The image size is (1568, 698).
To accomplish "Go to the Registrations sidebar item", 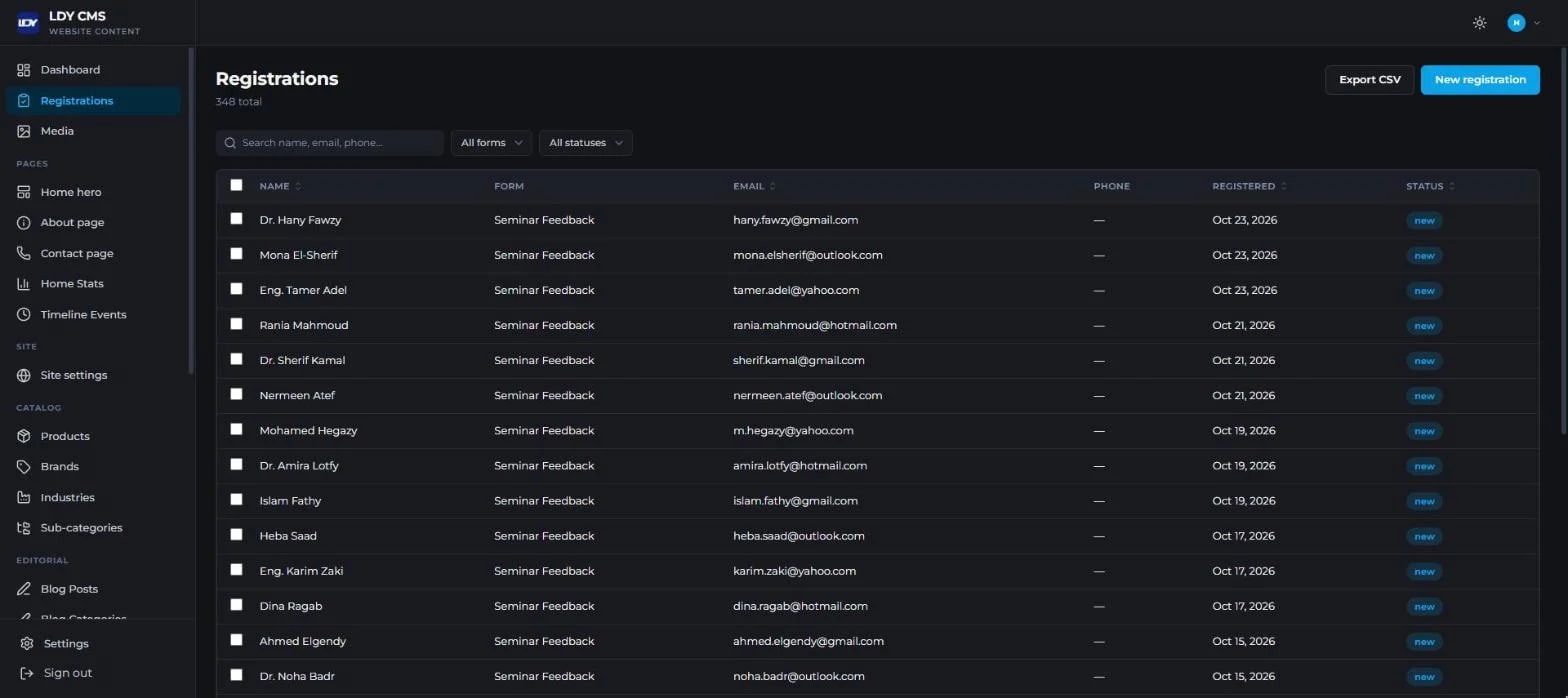I will pos(93,101).
